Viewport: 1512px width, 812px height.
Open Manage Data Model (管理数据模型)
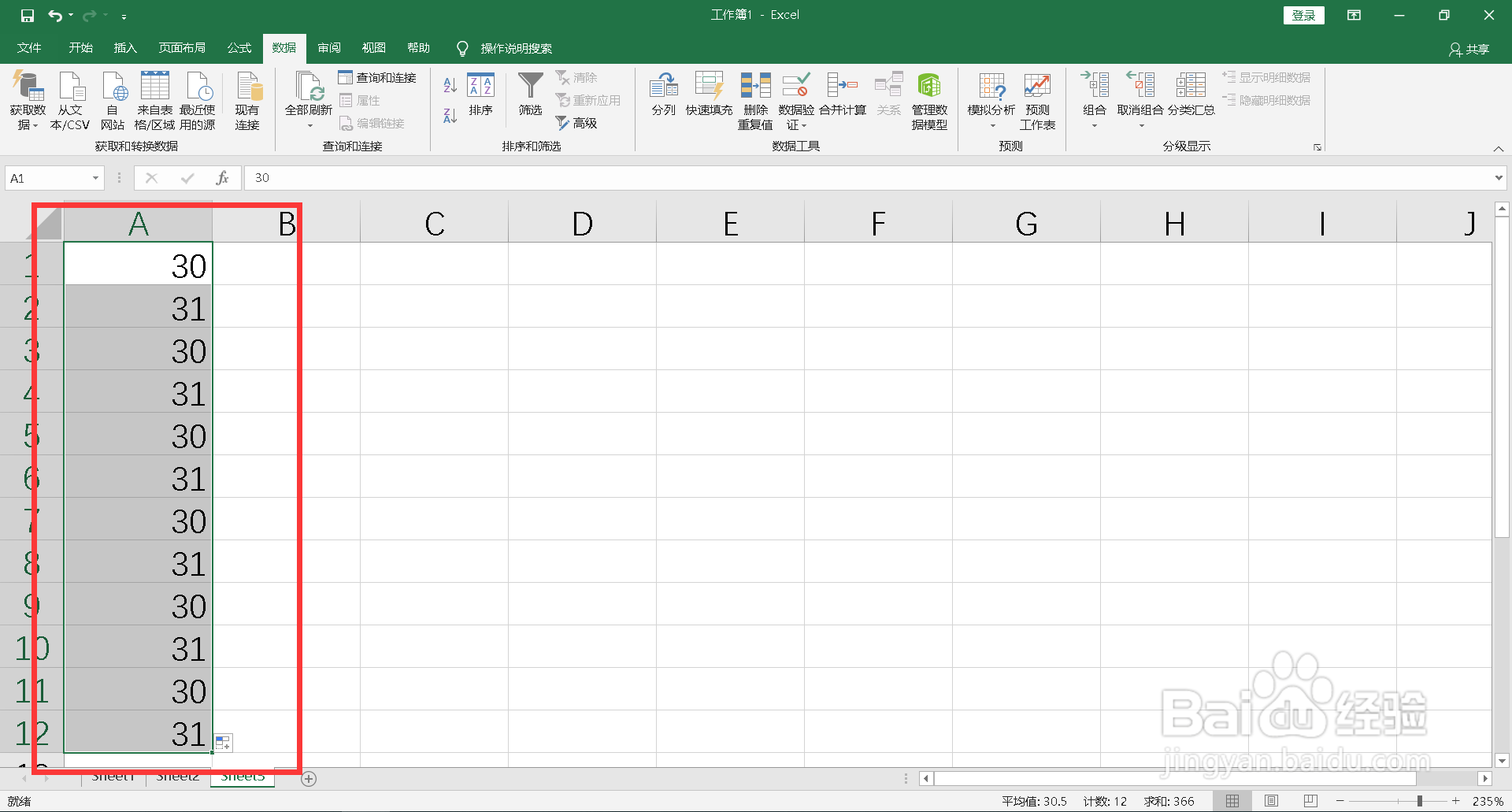click(x=929, y=101)
